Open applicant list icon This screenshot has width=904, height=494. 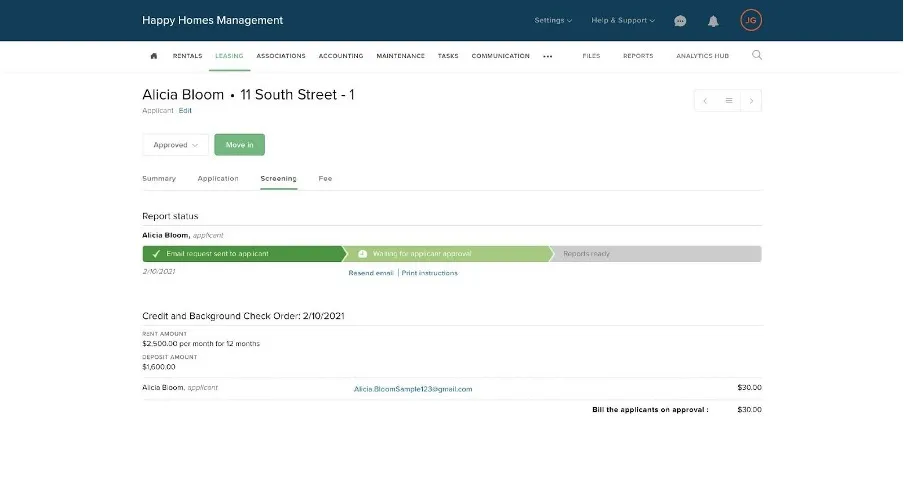click(x=729, y=101)
